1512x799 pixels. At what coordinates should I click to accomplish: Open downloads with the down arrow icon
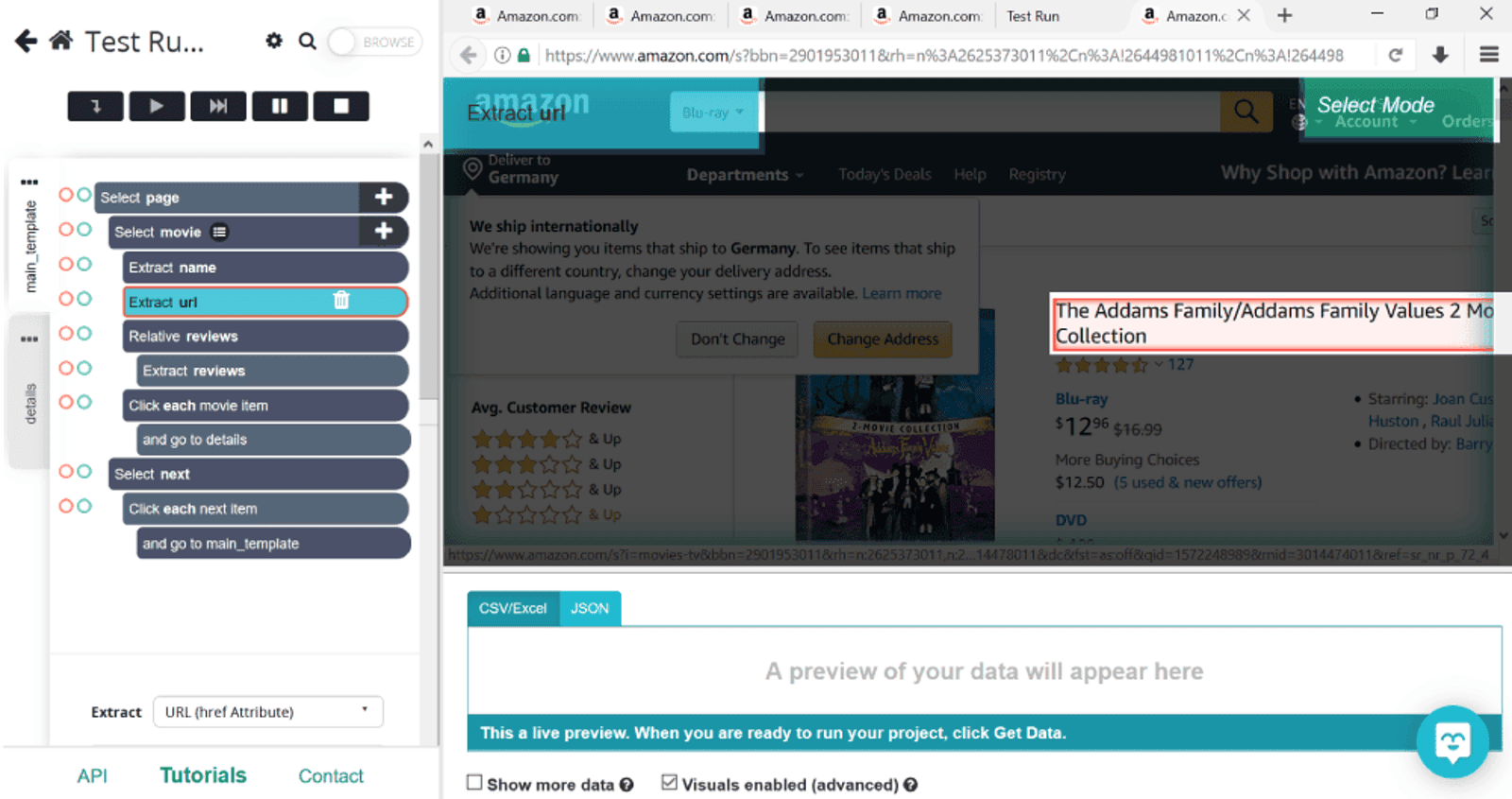(1440, 55)
